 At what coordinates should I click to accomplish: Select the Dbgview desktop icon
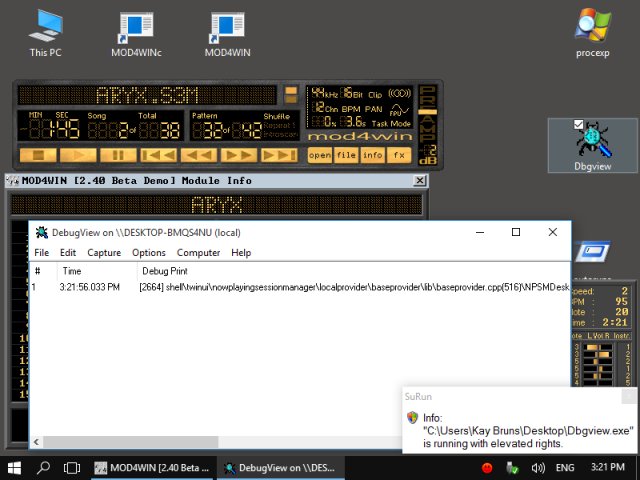click(x=593, y=146)
